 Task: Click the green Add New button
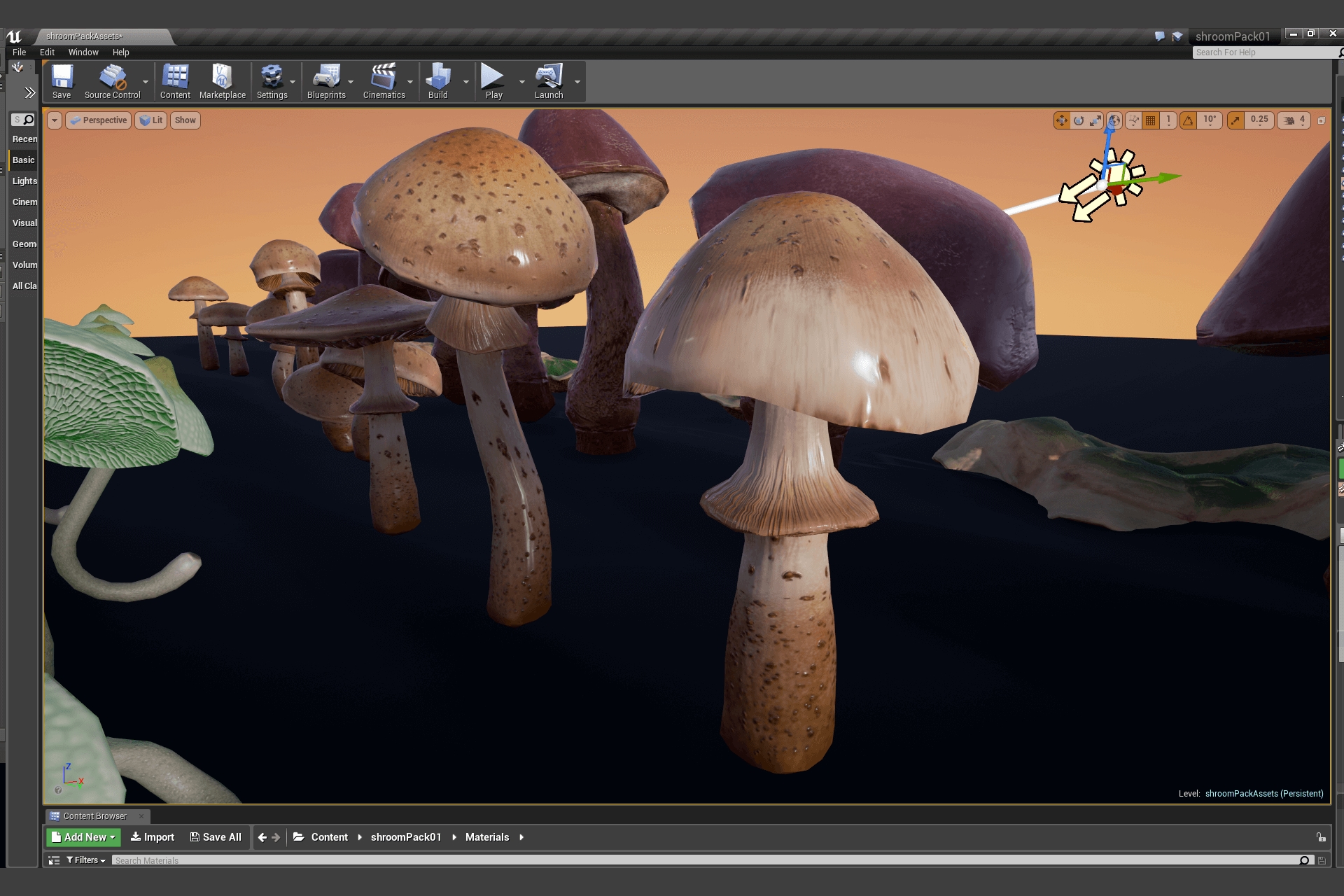(84, 837)
